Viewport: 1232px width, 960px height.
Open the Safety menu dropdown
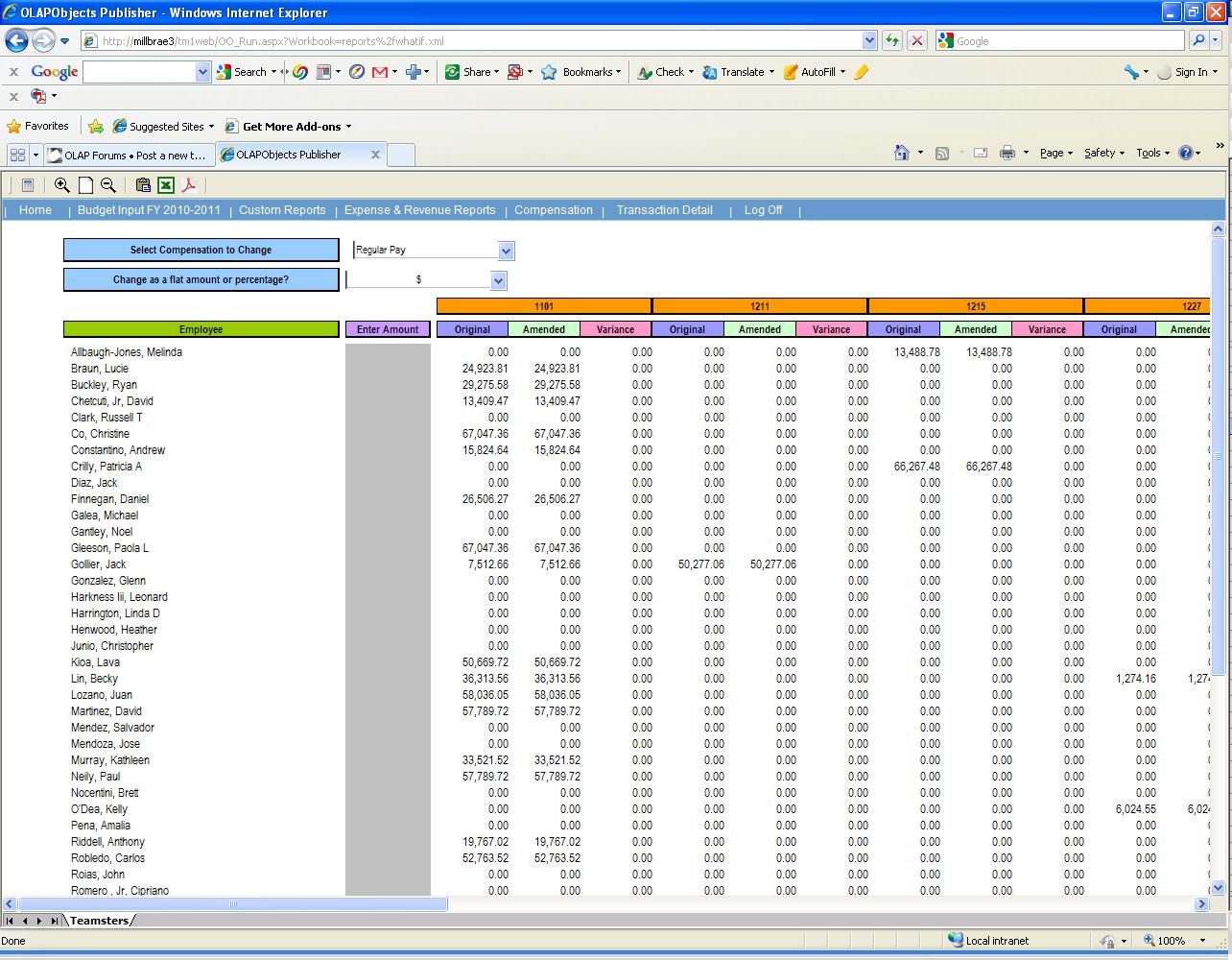(x=1104, y=153)
